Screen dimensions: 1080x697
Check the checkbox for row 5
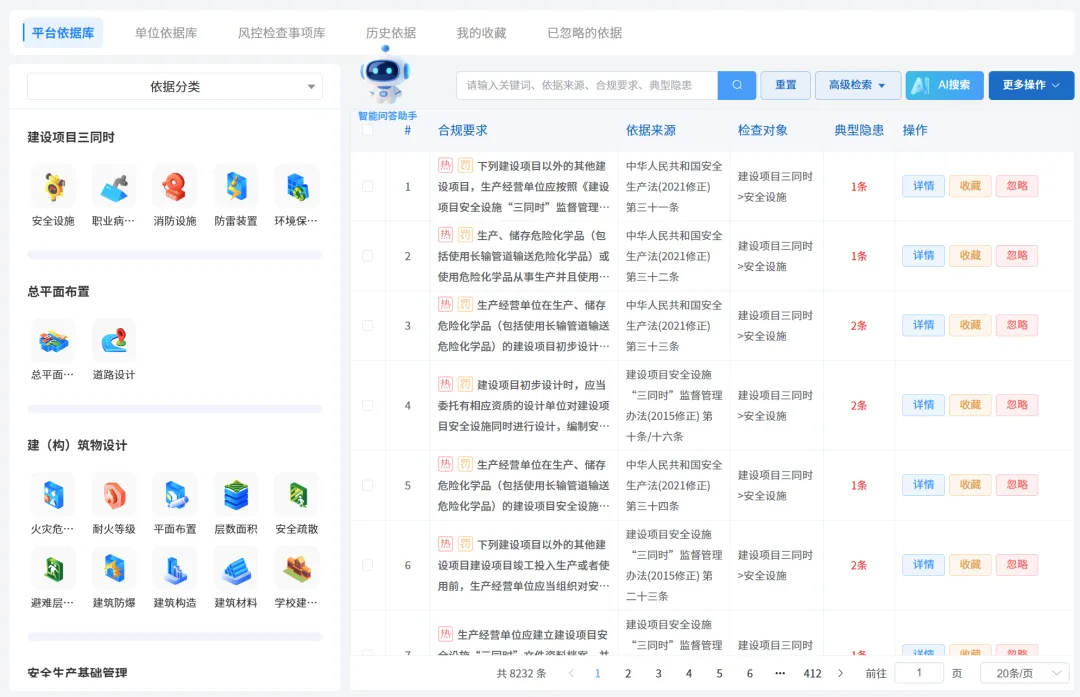[368, 486]
